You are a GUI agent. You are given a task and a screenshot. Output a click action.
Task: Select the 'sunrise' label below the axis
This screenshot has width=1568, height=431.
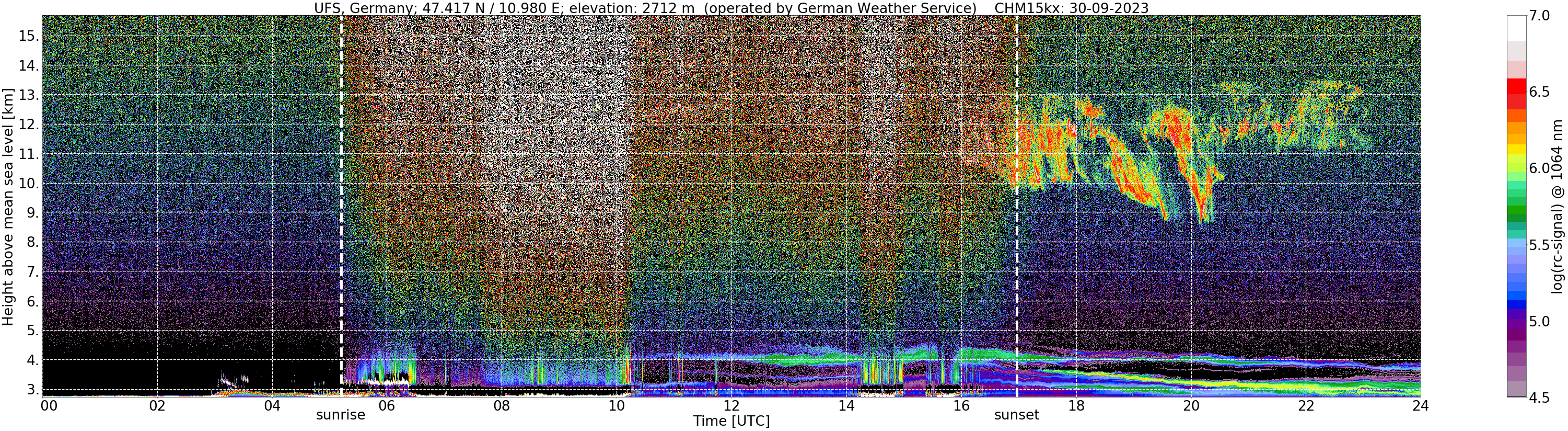(x=340, y=415)
